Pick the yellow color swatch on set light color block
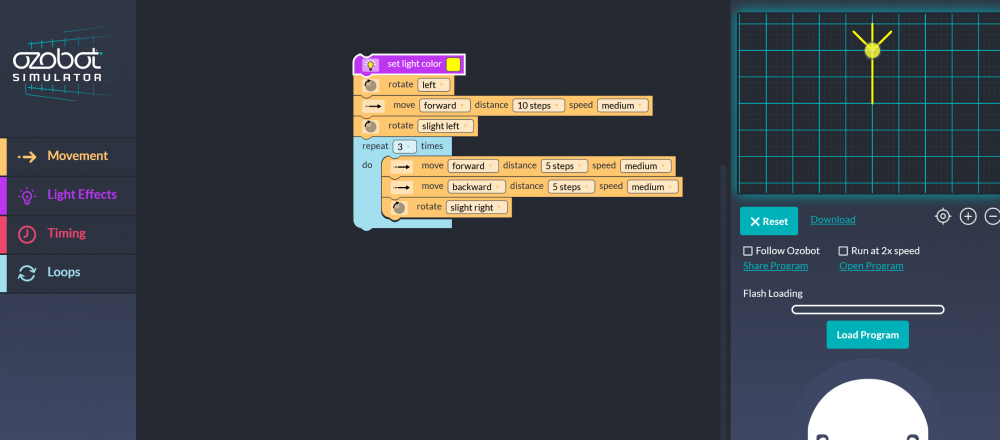Viewport: 1000px width, 440px height. pyautogui.click(x=453, y=64)
